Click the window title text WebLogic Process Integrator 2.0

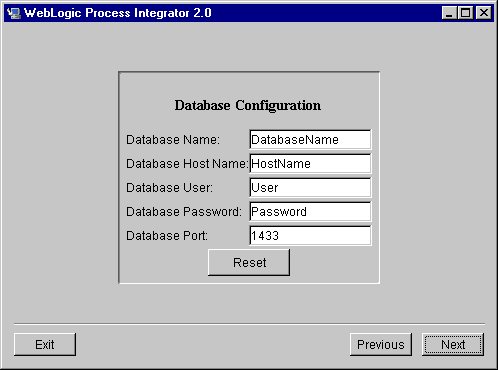pyautogui.click(x=118, y=13)
